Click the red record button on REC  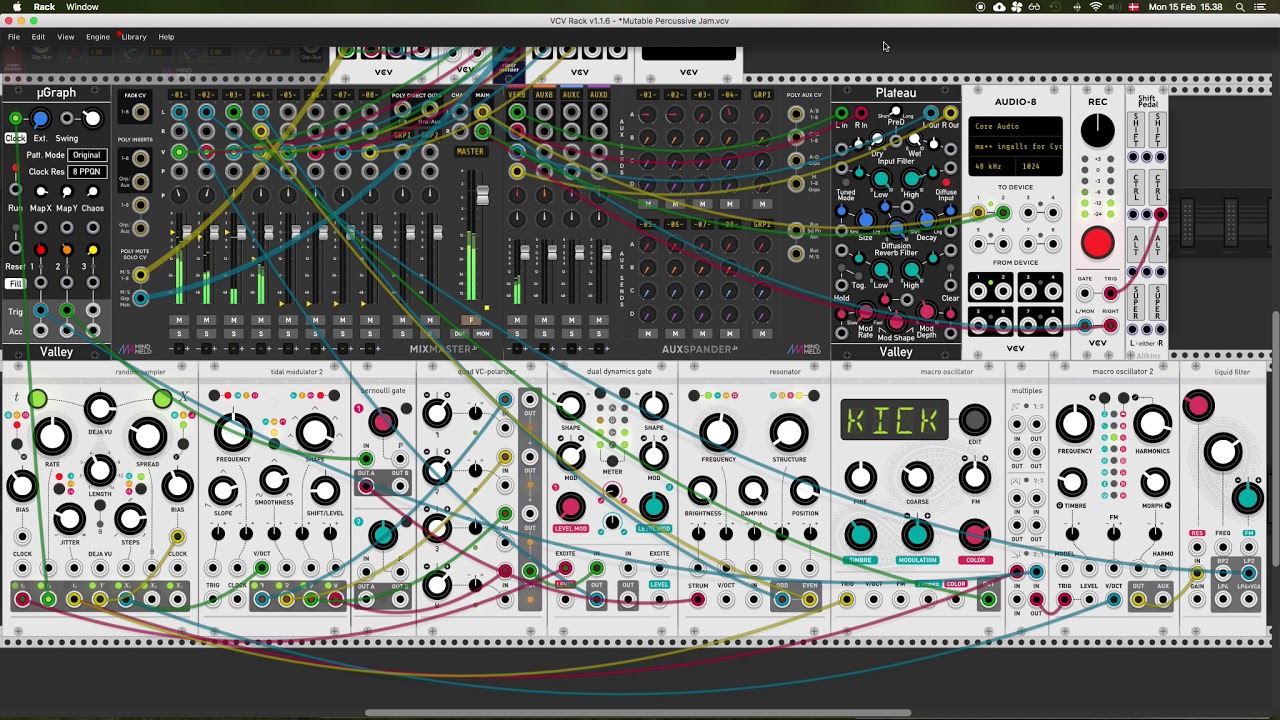1097,242
